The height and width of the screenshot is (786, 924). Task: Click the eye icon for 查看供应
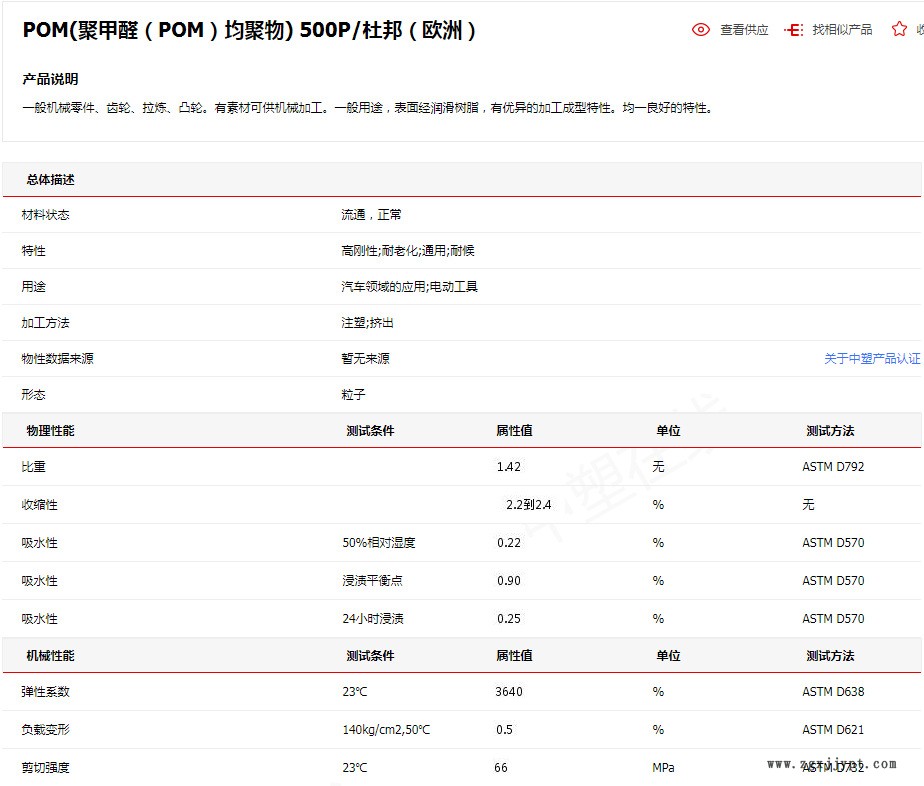click(701, 29)
